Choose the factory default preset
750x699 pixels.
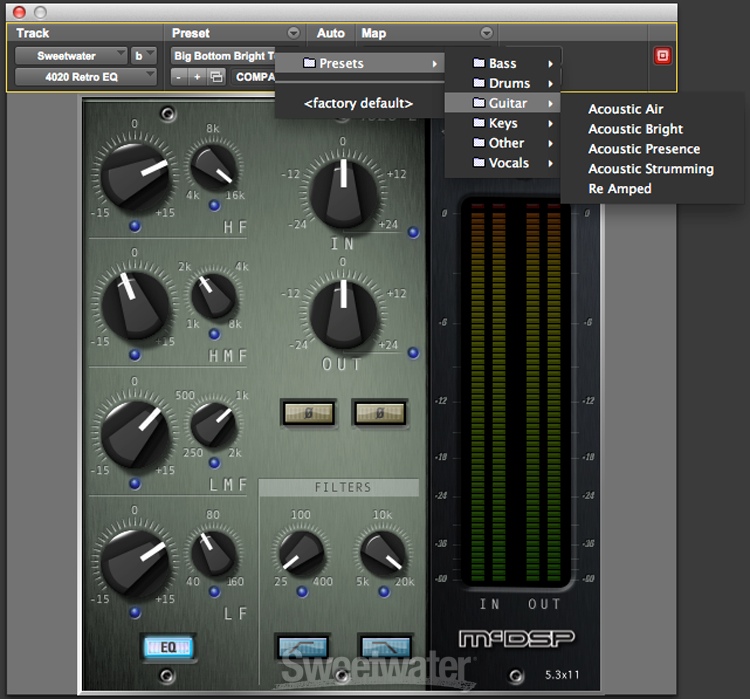[359, 103]
